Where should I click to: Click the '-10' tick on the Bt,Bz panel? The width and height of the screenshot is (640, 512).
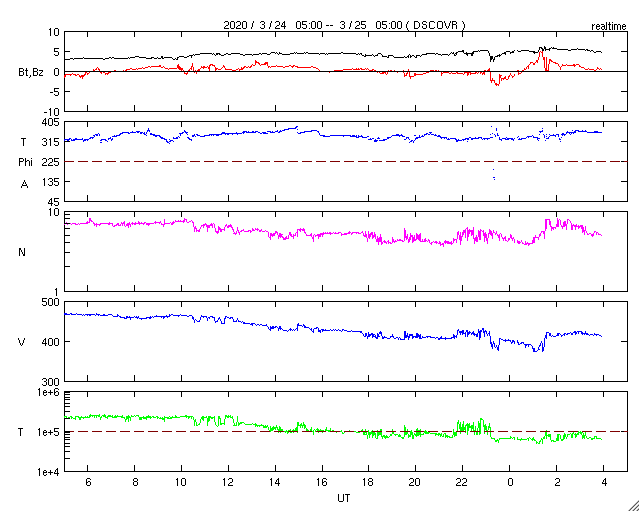pyautogui.click(x=52, y=112)
